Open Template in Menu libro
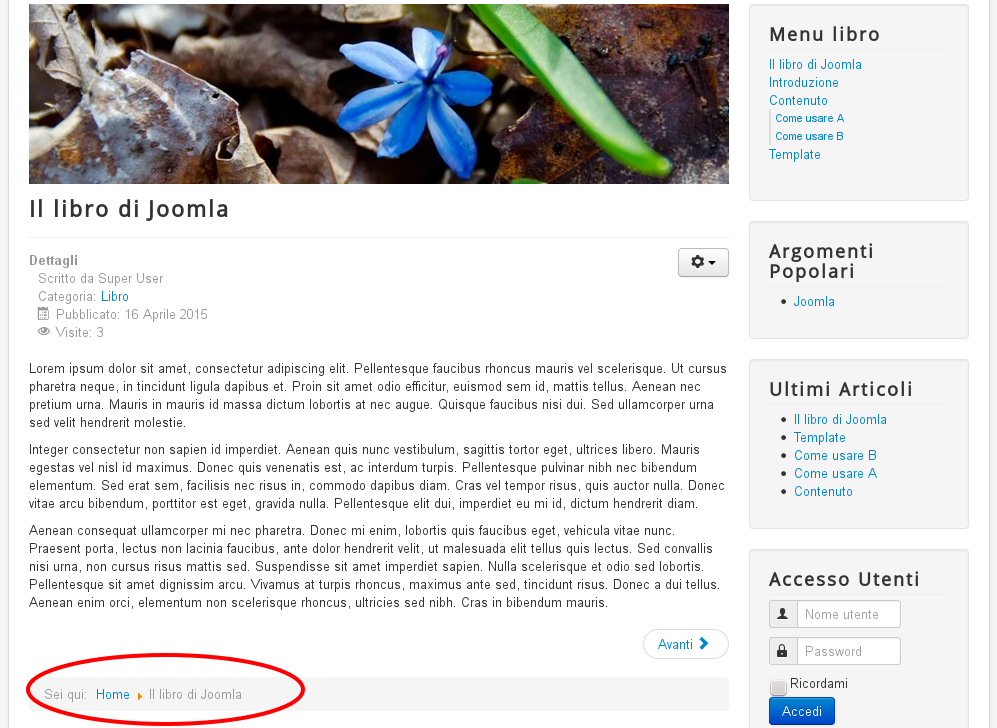The height and width of the screenshot is (728, 997). coord(794,155)
